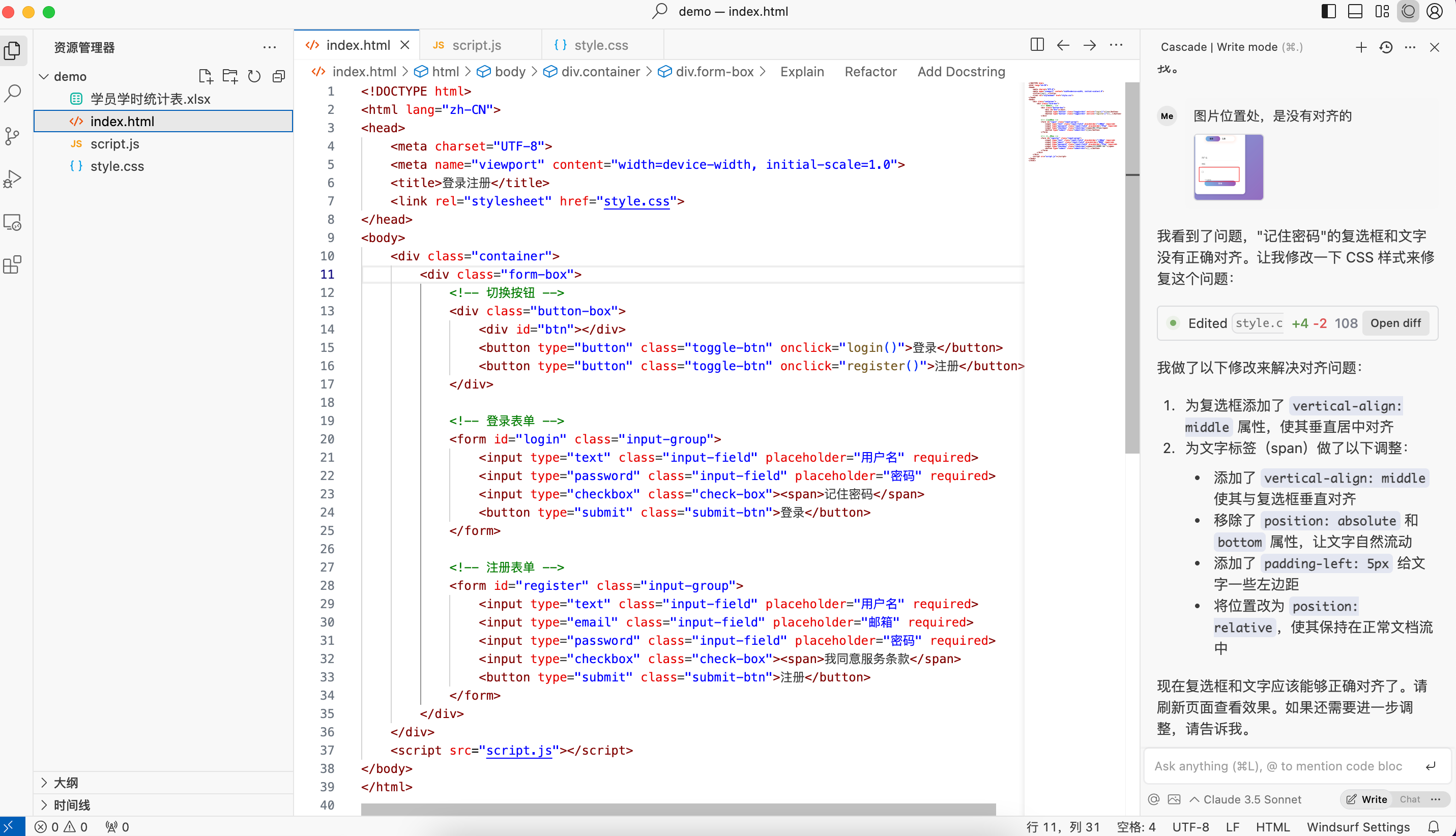Toggle the bottom panel layout icon

pos(1355,12)
